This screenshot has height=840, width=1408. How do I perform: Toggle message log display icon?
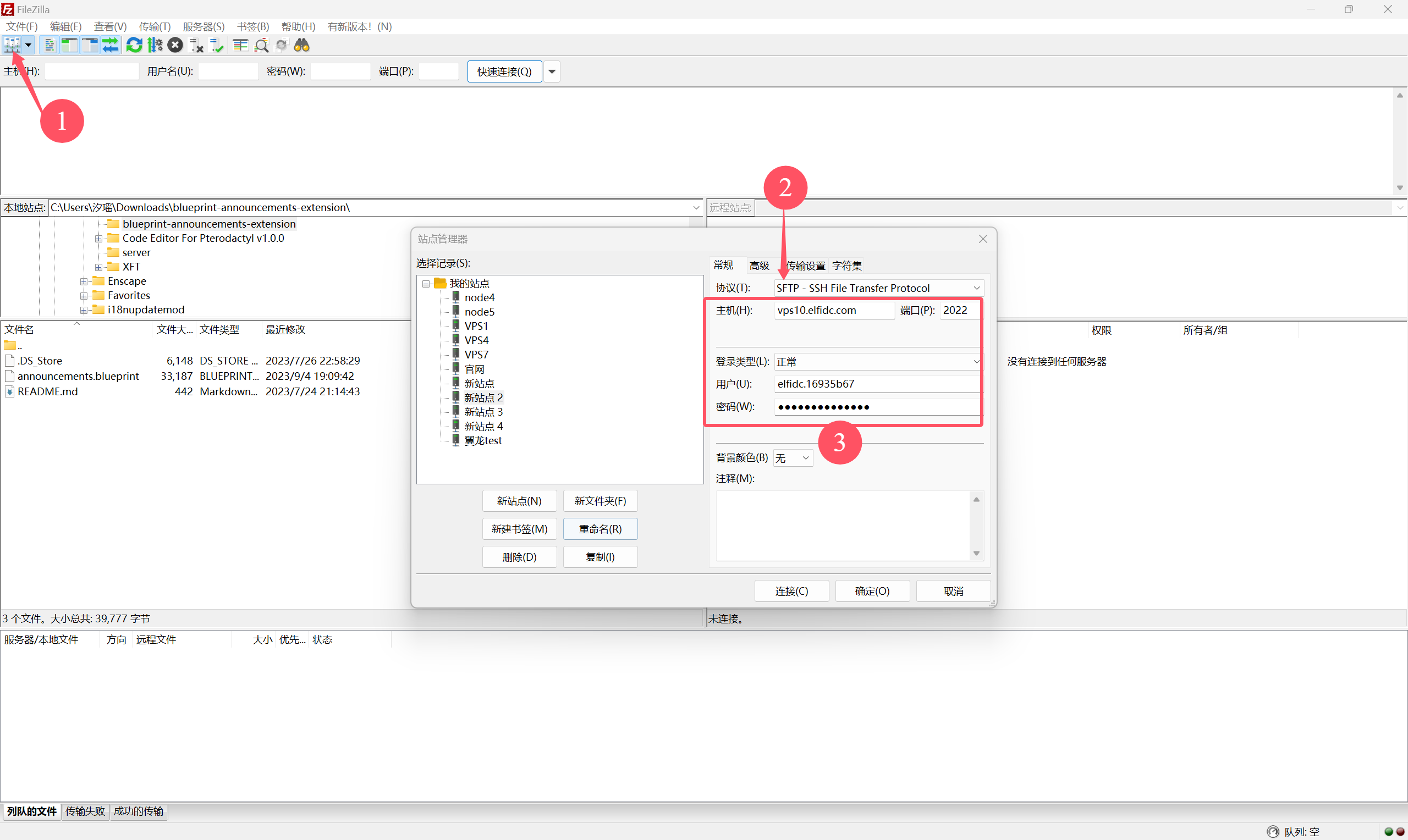[x=50, y=45]
